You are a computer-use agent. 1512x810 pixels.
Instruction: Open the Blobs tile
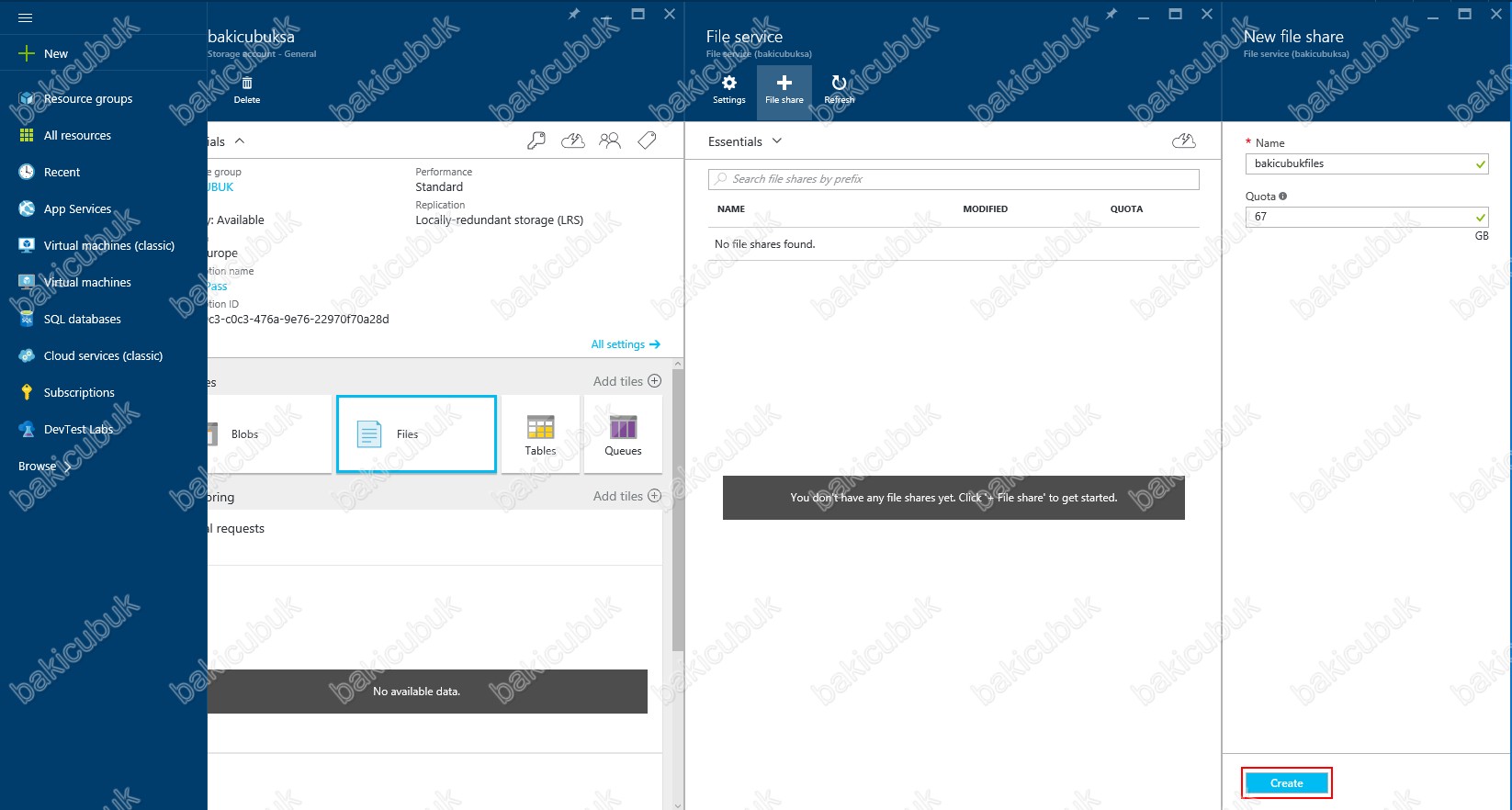coord(269,433)
